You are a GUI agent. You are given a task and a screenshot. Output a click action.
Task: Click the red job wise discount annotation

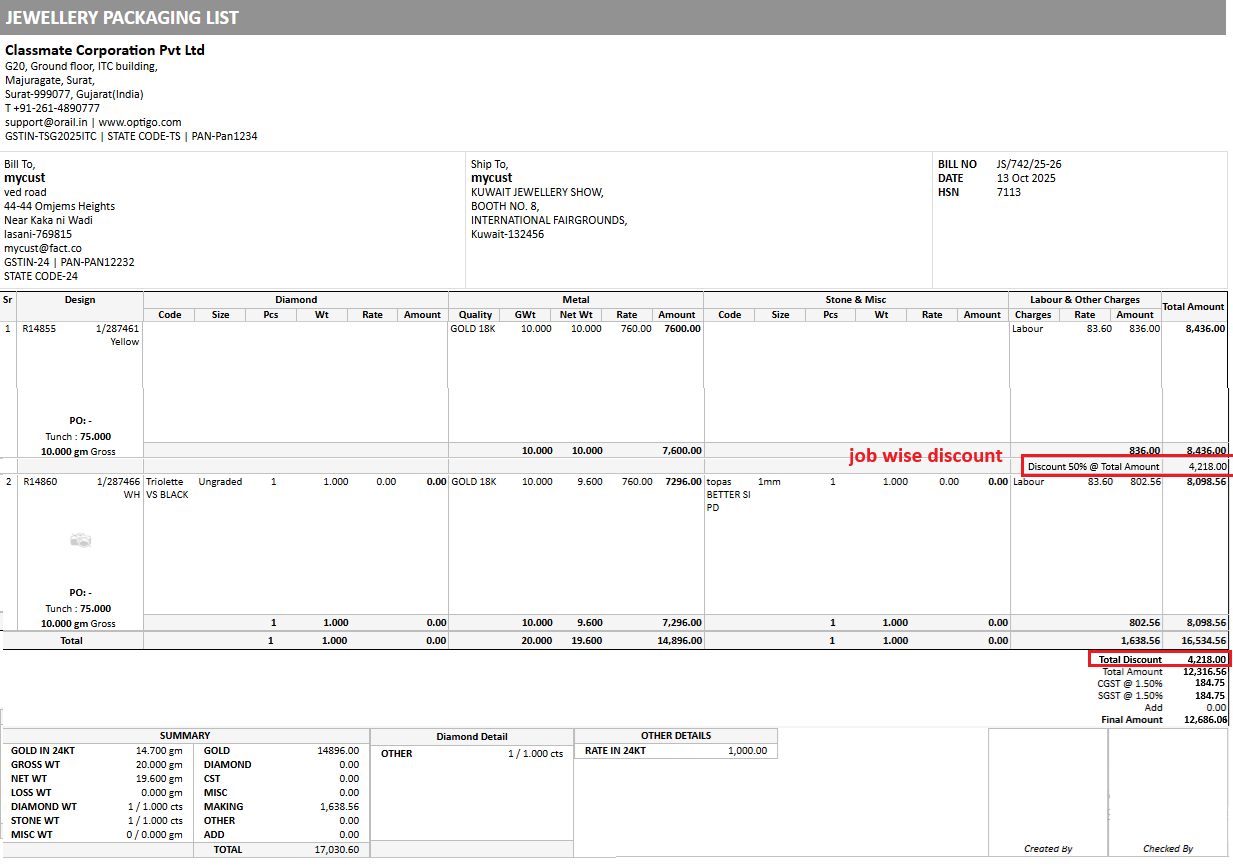point(925,456)
